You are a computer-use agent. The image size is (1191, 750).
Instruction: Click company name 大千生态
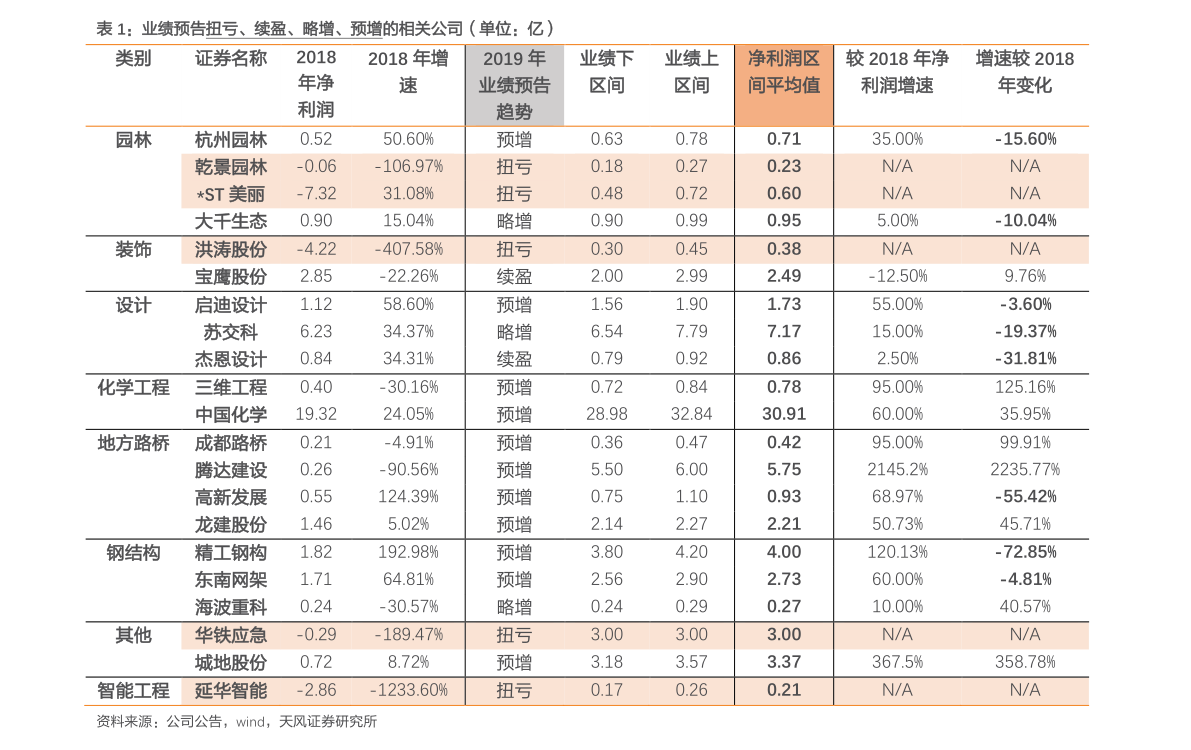[x=231, y=221]
